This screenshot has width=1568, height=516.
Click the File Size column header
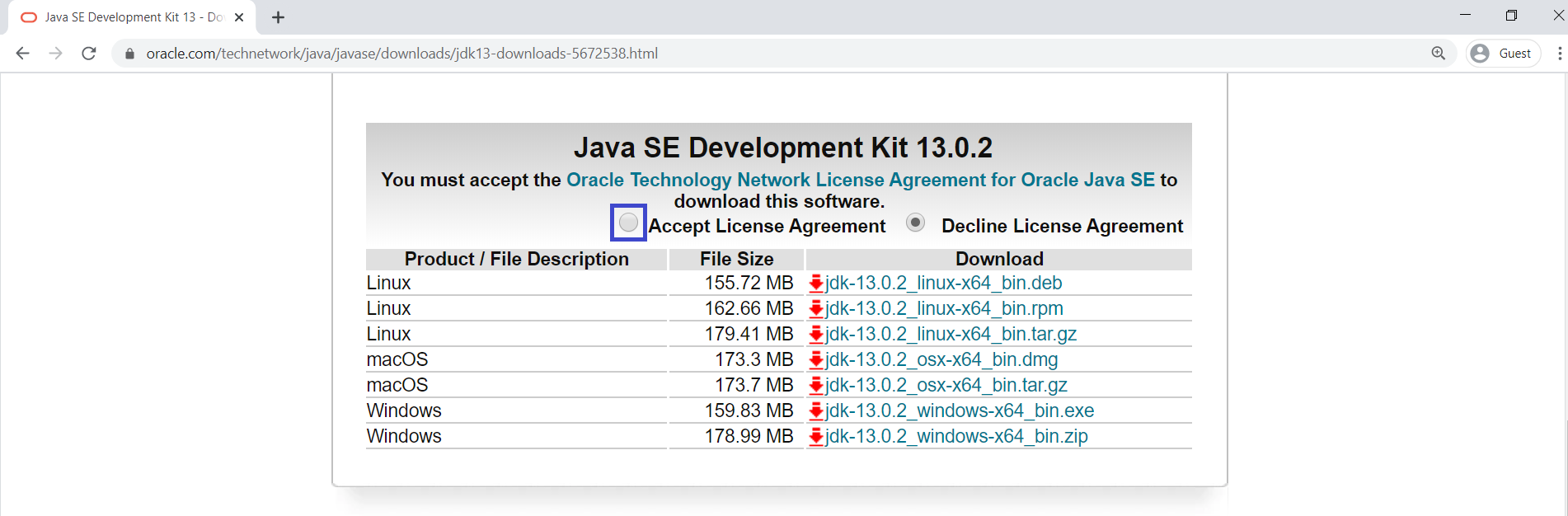point(737,259)
